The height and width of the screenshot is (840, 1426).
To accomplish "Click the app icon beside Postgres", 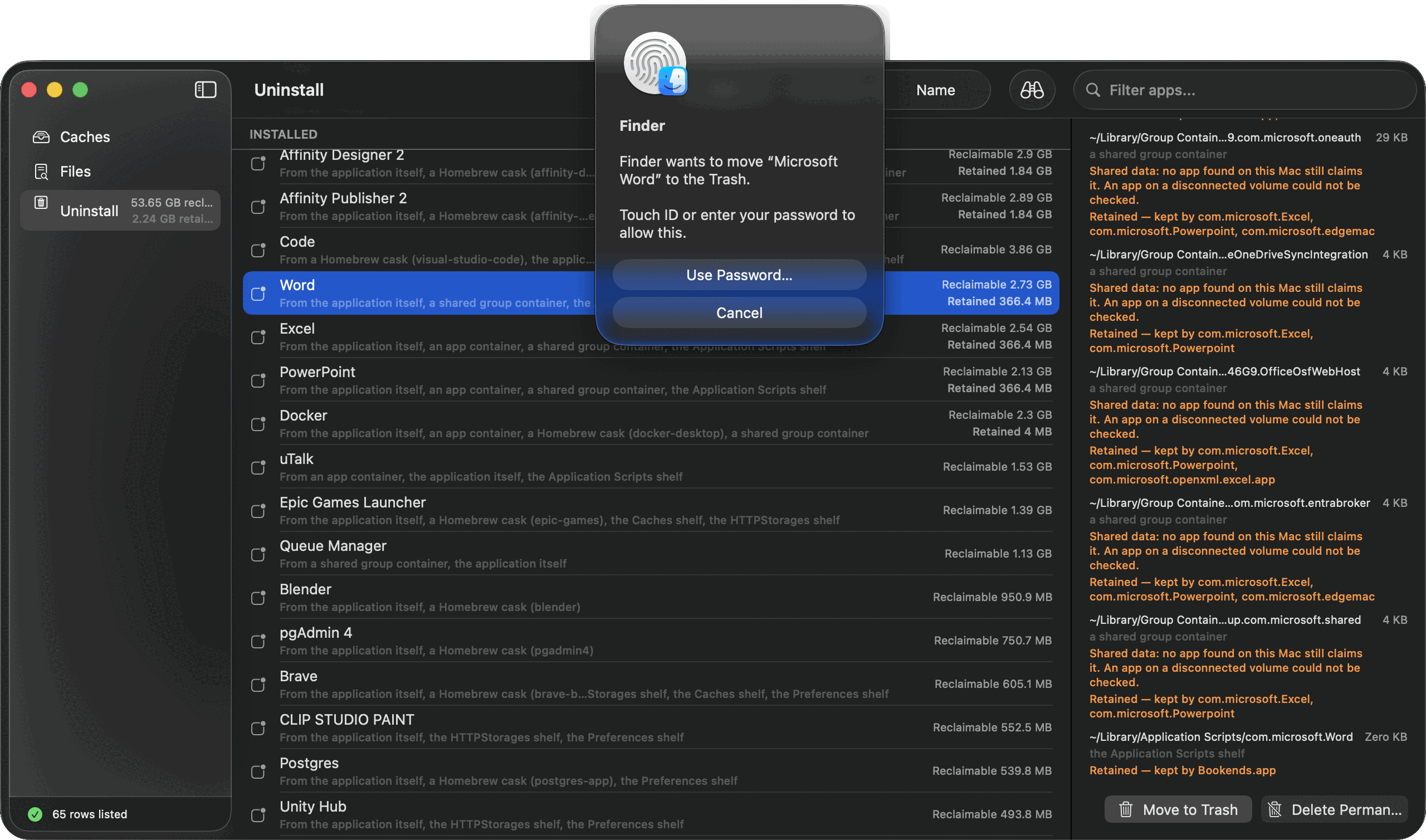I will tap(258, 771).
